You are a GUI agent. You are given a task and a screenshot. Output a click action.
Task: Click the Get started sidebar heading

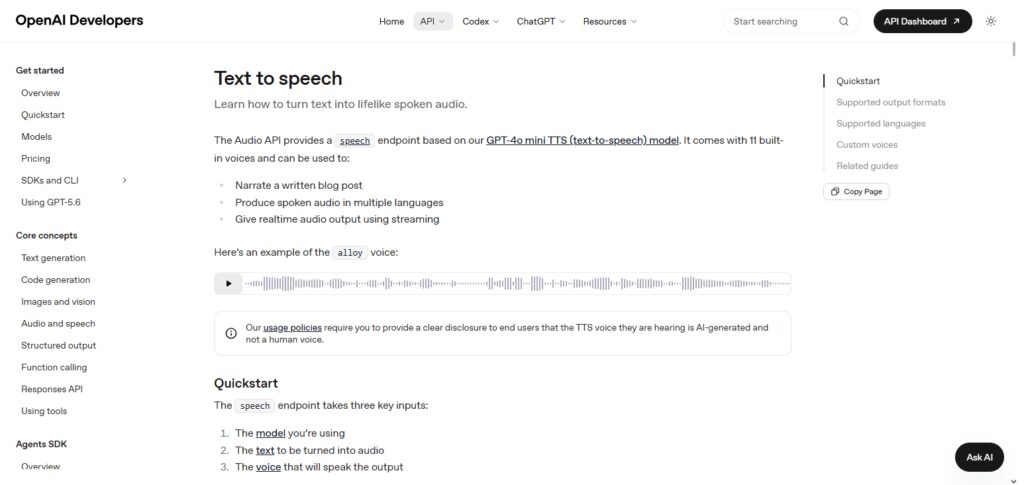[40, 70]
